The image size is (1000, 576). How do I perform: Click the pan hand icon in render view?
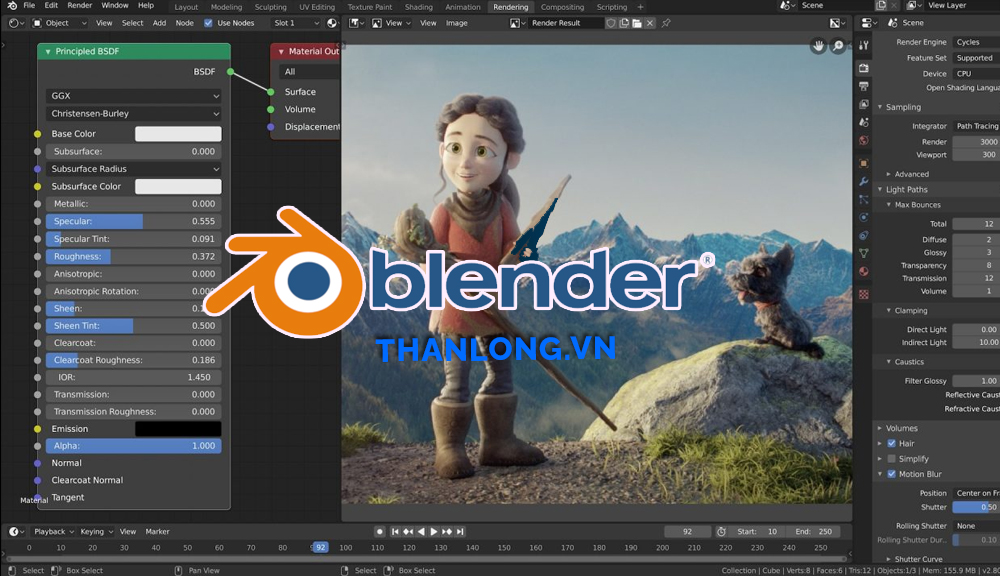[x=817, y=46]
